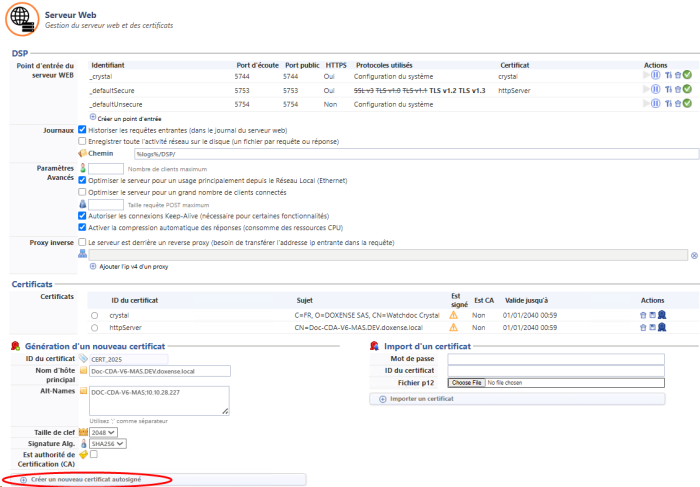
Task: Toggle 'Historiser les requêtes entrantes' checkbox
Action: coord(82,130)
